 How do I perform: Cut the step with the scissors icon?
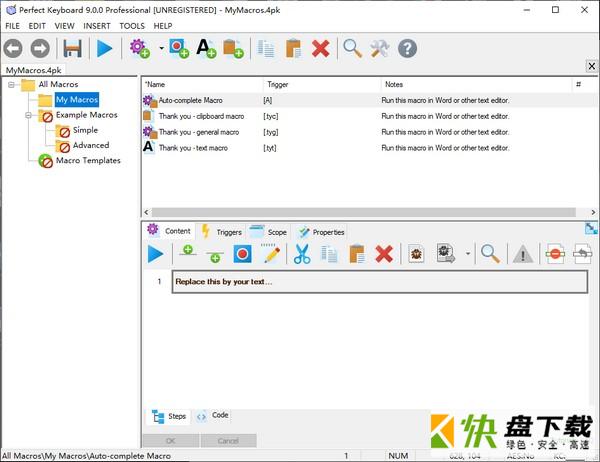(302, 254)
